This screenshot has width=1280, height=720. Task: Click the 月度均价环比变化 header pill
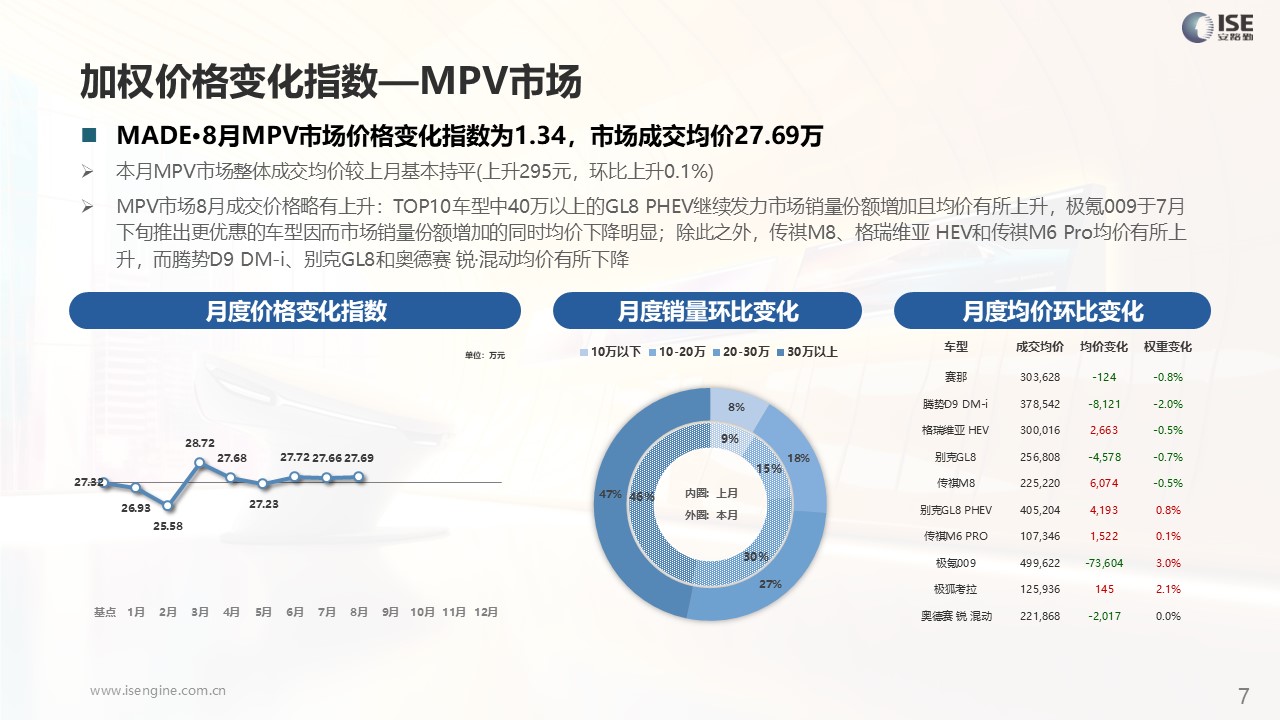pyautogui.click(x=1052, y=311)
